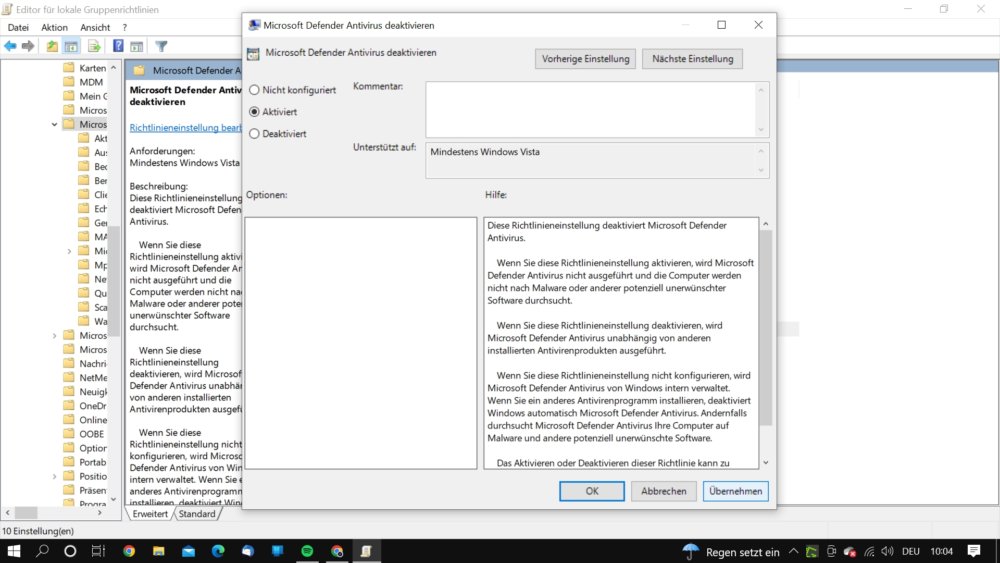Select the OOBE folder in the tree
1000x563 pixels.
click(x=84, y=434)
